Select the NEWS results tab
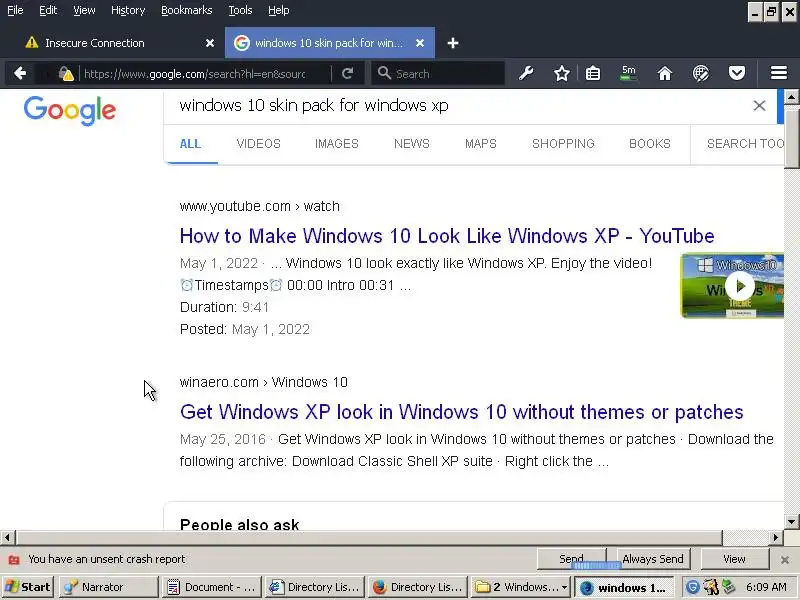The width and height of the screenshot is (800, 600). pyautogui.click(x=411, y=144)
